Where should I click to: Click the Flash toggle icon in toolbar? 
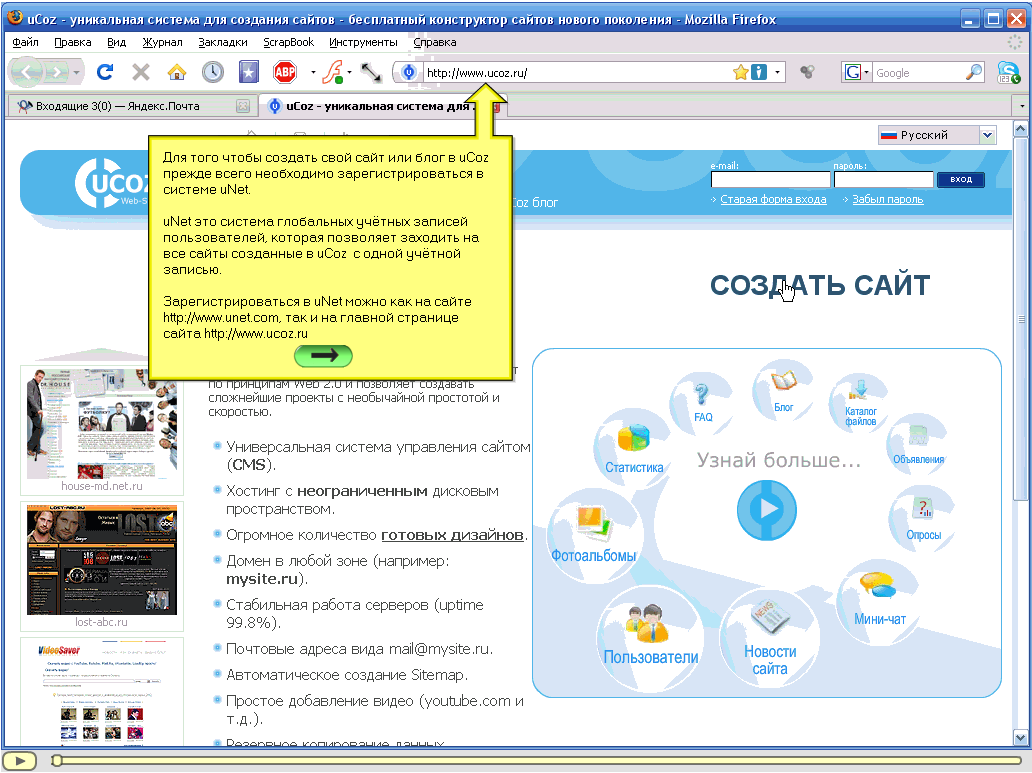coord(332,72)
